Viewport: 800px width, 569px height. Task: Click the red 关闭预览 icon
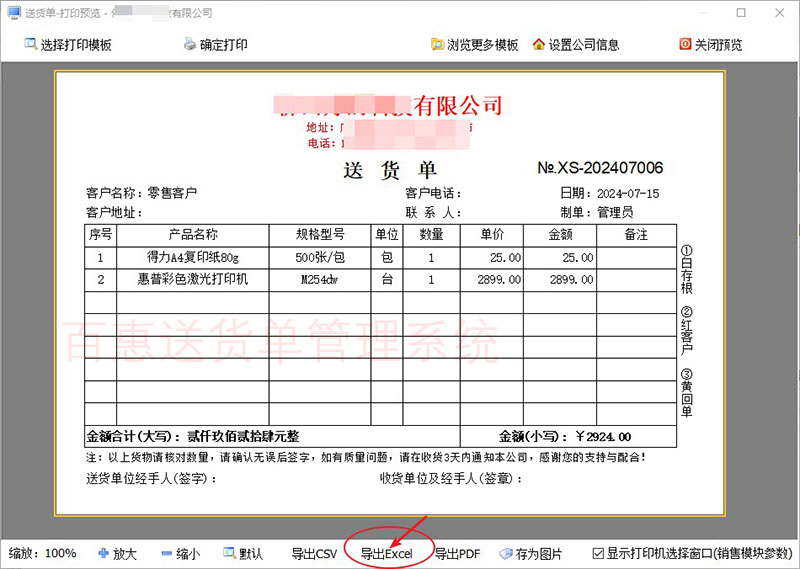685,44
